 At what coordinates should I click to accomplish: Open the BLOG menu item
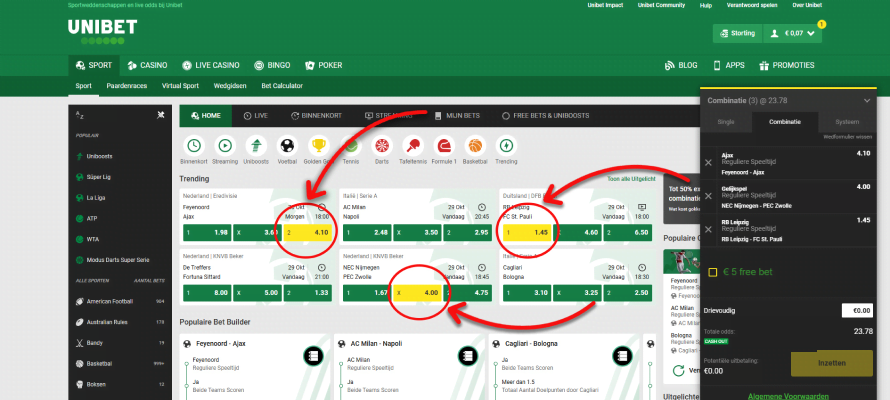[681, 65]
